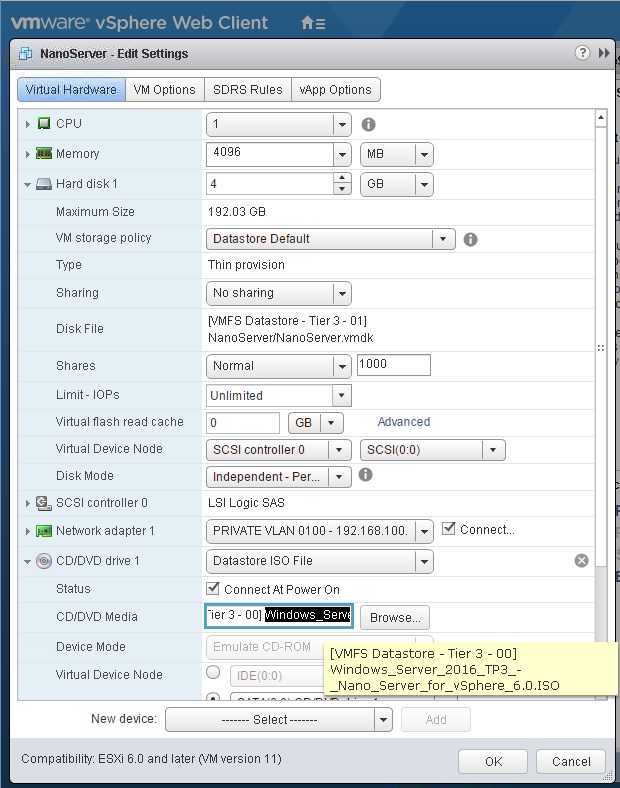Click the Hard disk size field

(x=269, y=184)
